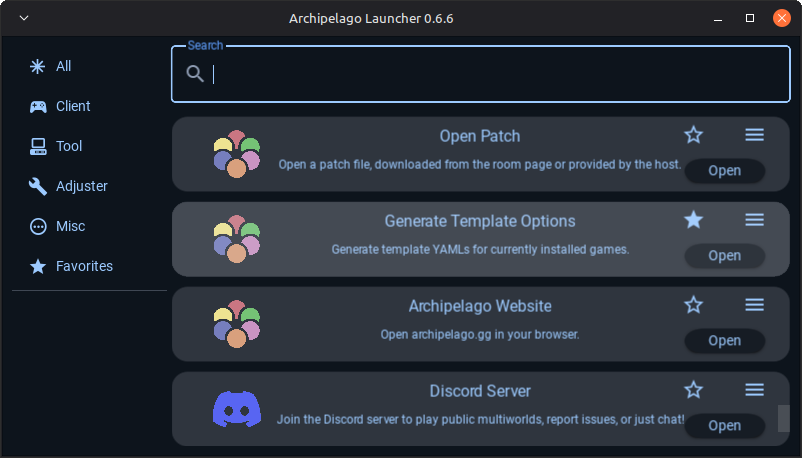This screenshot has width=802, height=458.
Task: Click Open button for Archipelago Website
Action: click(x=725, y=340)
